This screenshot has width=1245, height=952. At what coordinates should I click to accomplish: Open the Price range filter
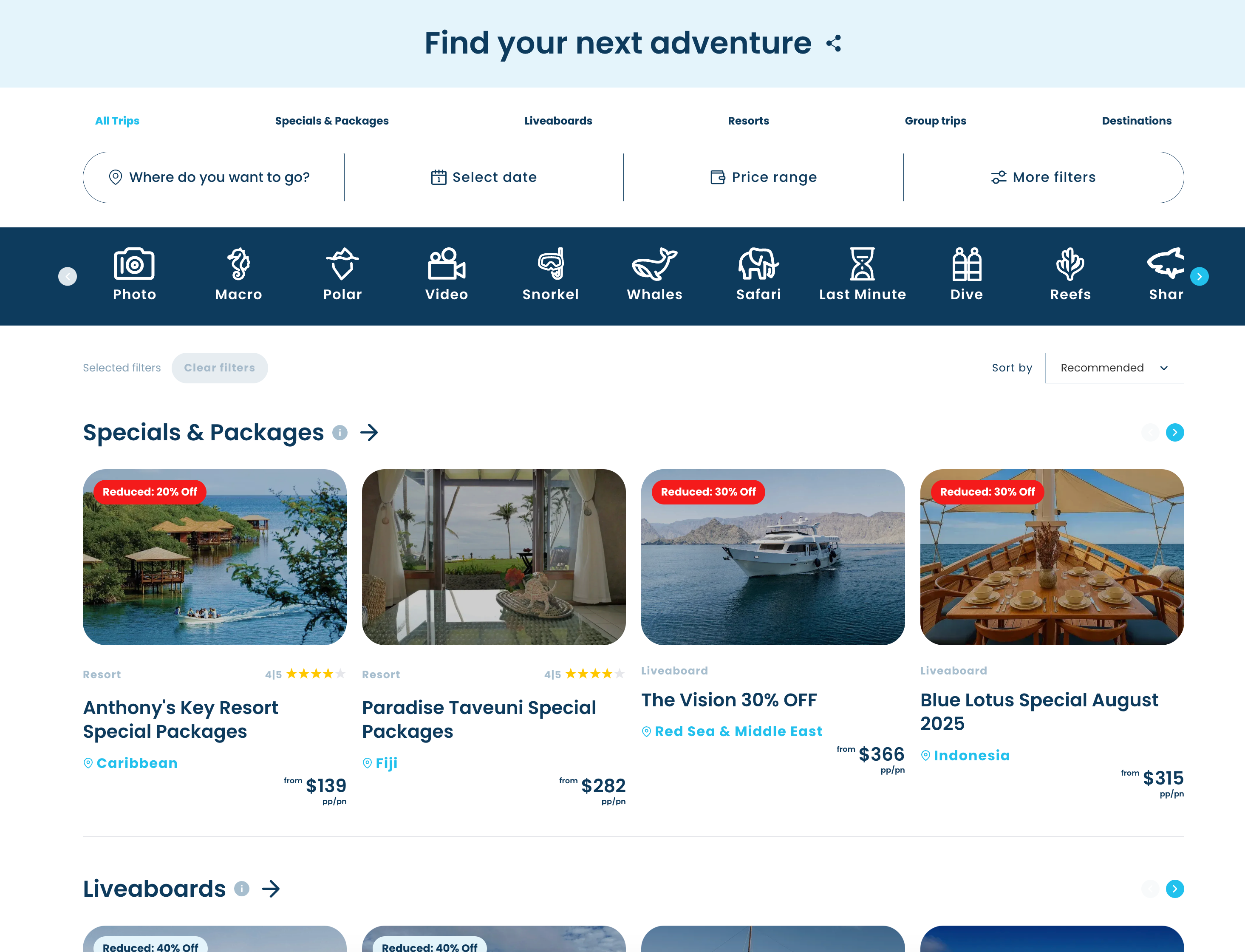763,177
